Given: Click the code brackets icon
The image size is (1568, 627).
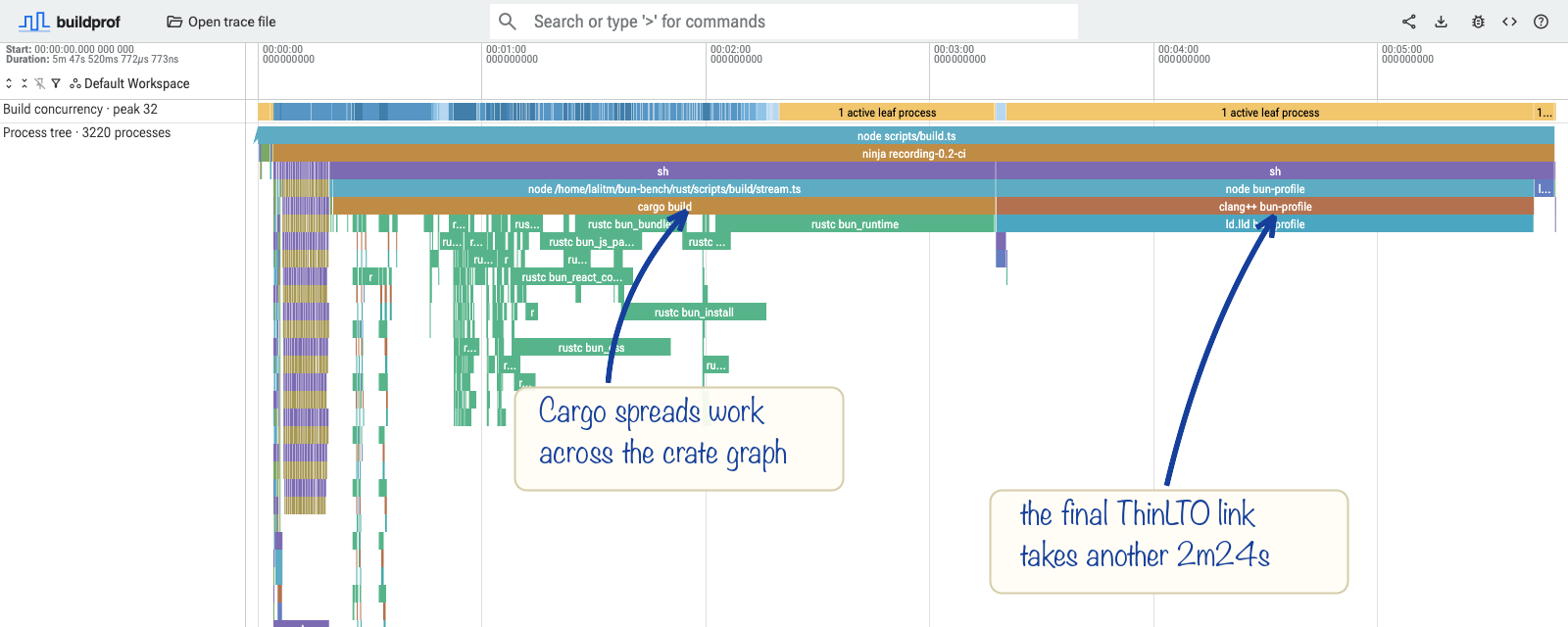Looking at the screenshot, I should click(1509, 22).
